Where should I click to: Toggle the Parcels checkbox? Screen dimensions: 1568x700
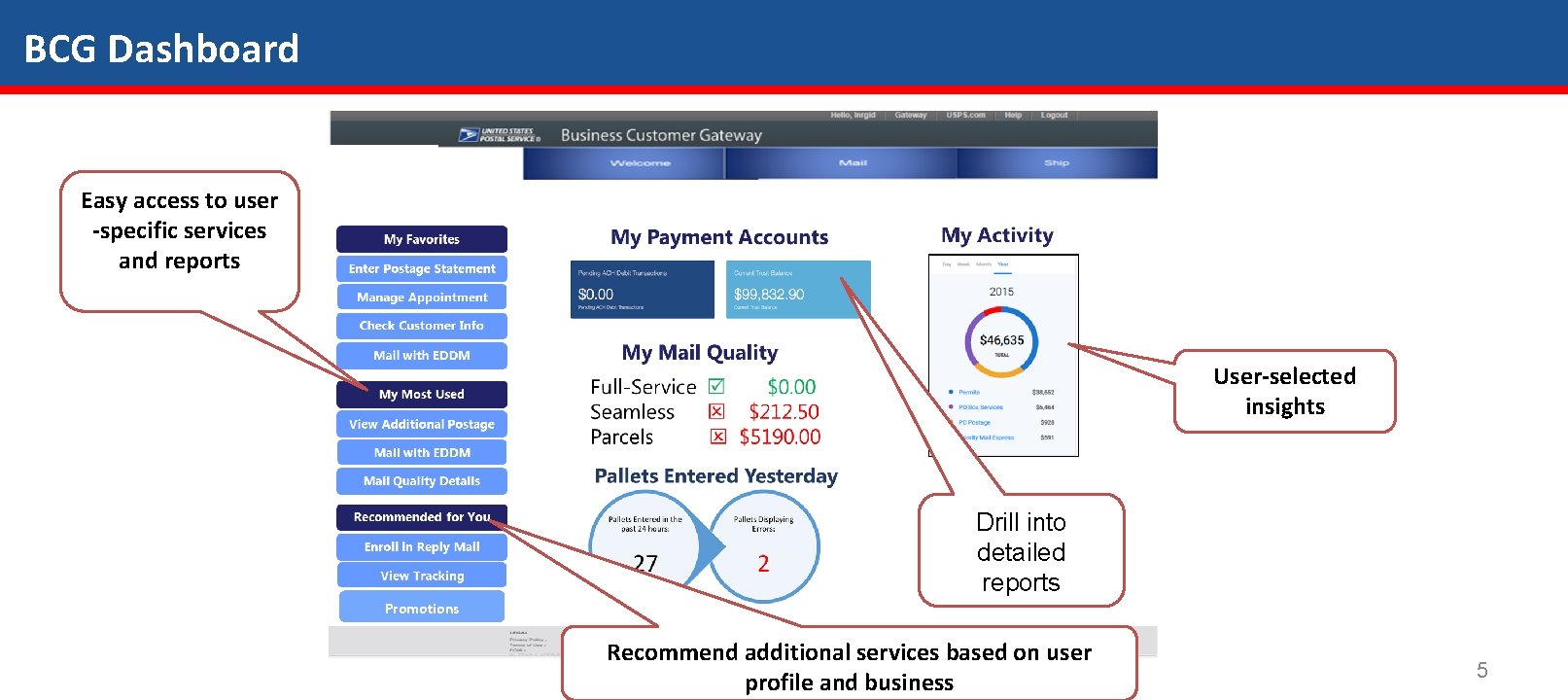click(x=718, y=437)
